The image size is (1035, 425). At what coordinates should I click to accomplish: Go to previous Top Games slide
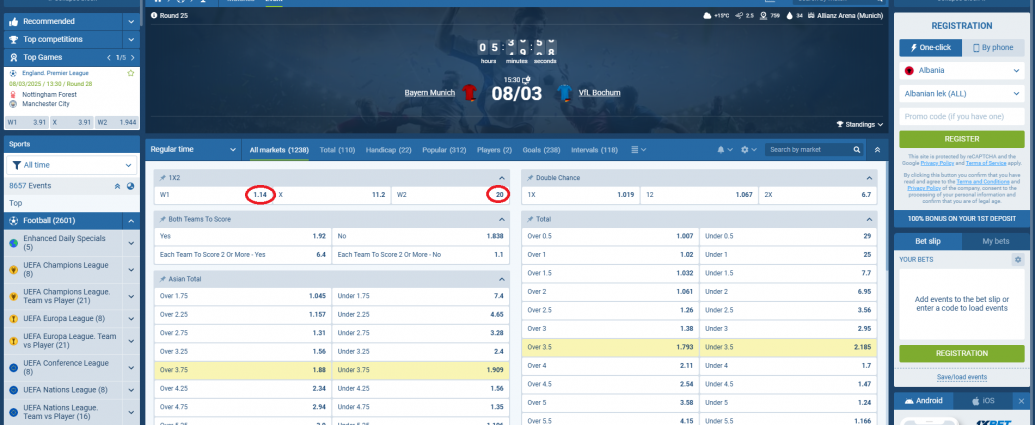tap(109, 57)
